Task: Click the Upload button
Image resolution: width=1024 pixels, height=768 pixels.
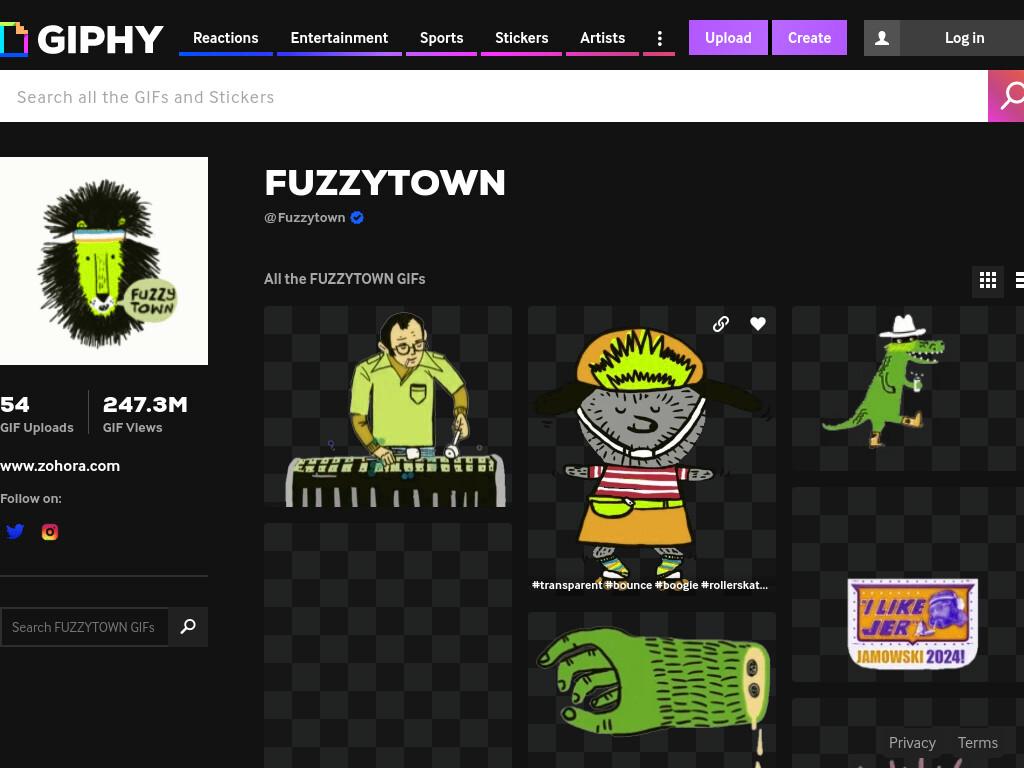Action: click(728, 38)
